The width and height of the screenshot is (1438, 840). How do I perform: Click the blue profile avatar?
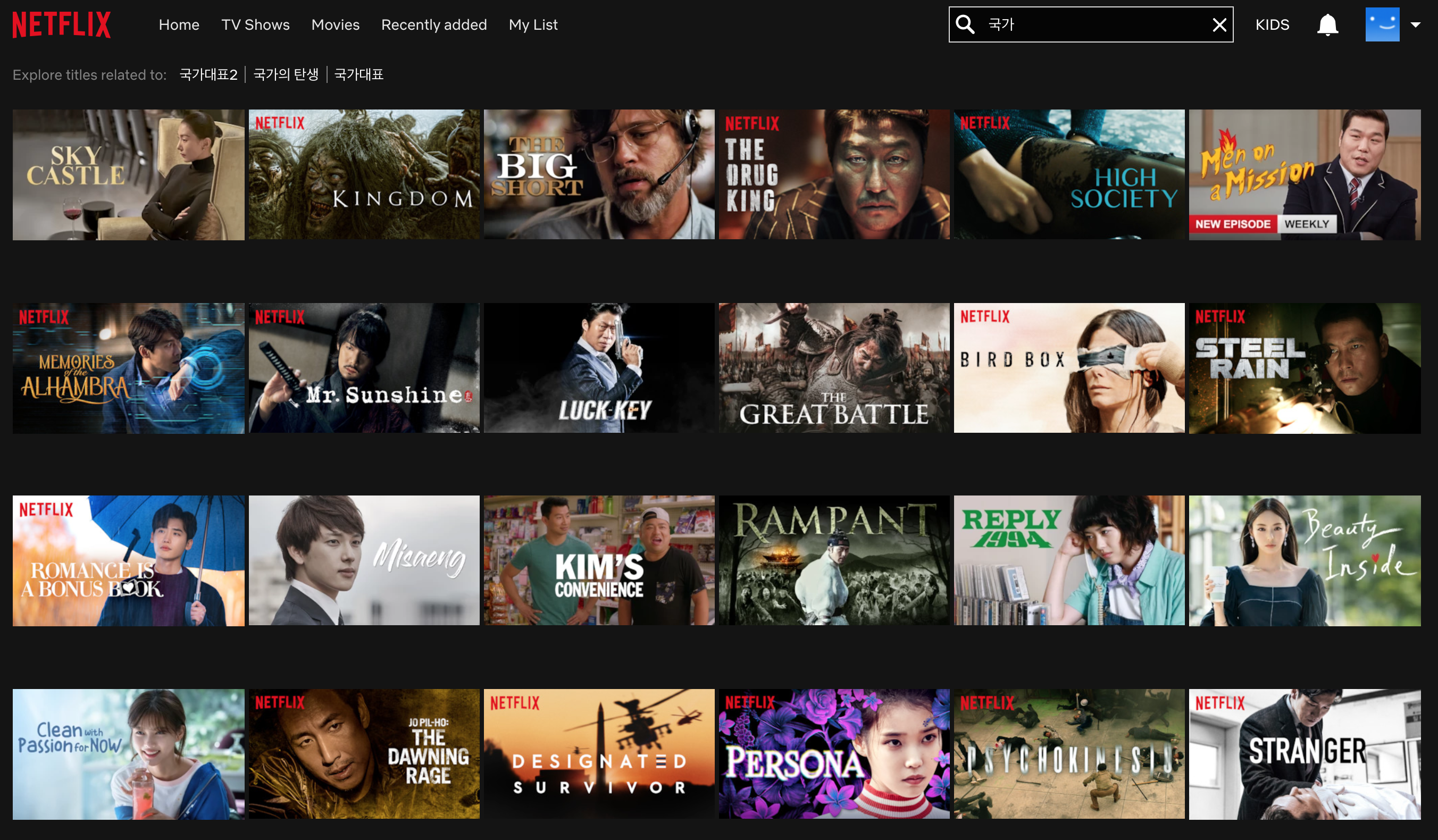click(1382, 24)
